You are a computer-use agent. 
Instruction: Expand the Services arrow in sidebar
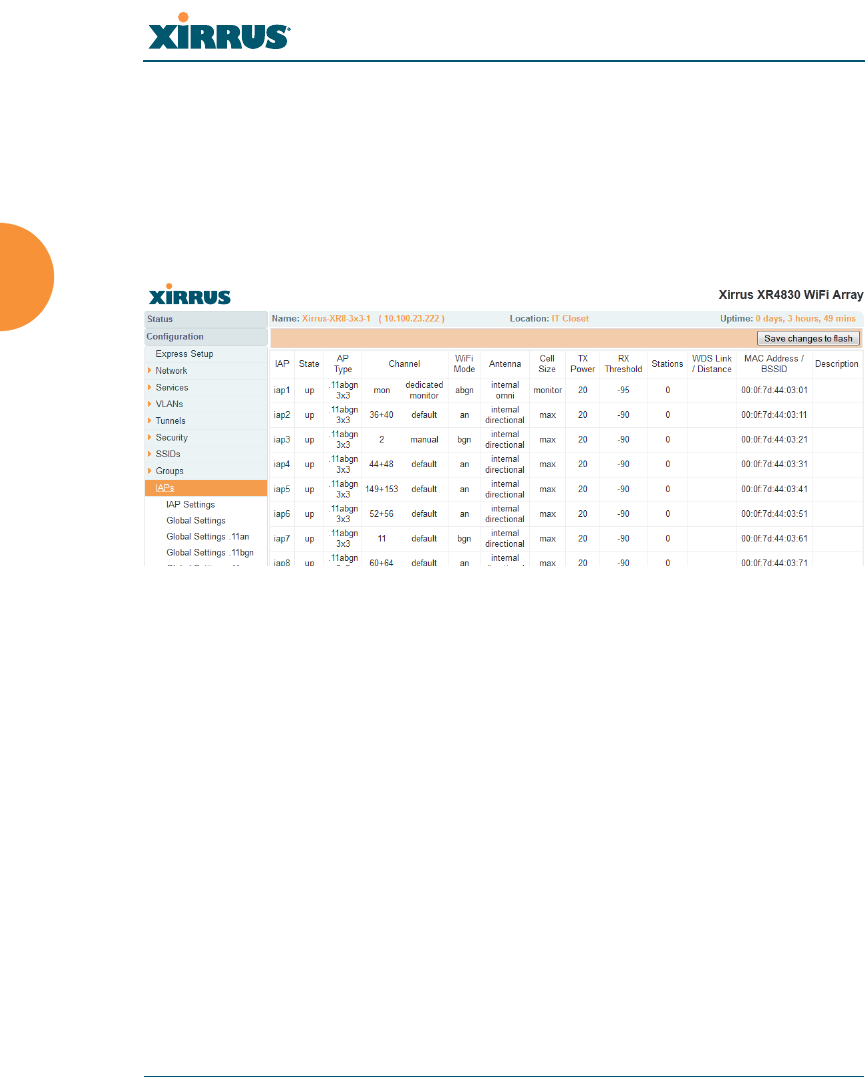tap(150, 387)
